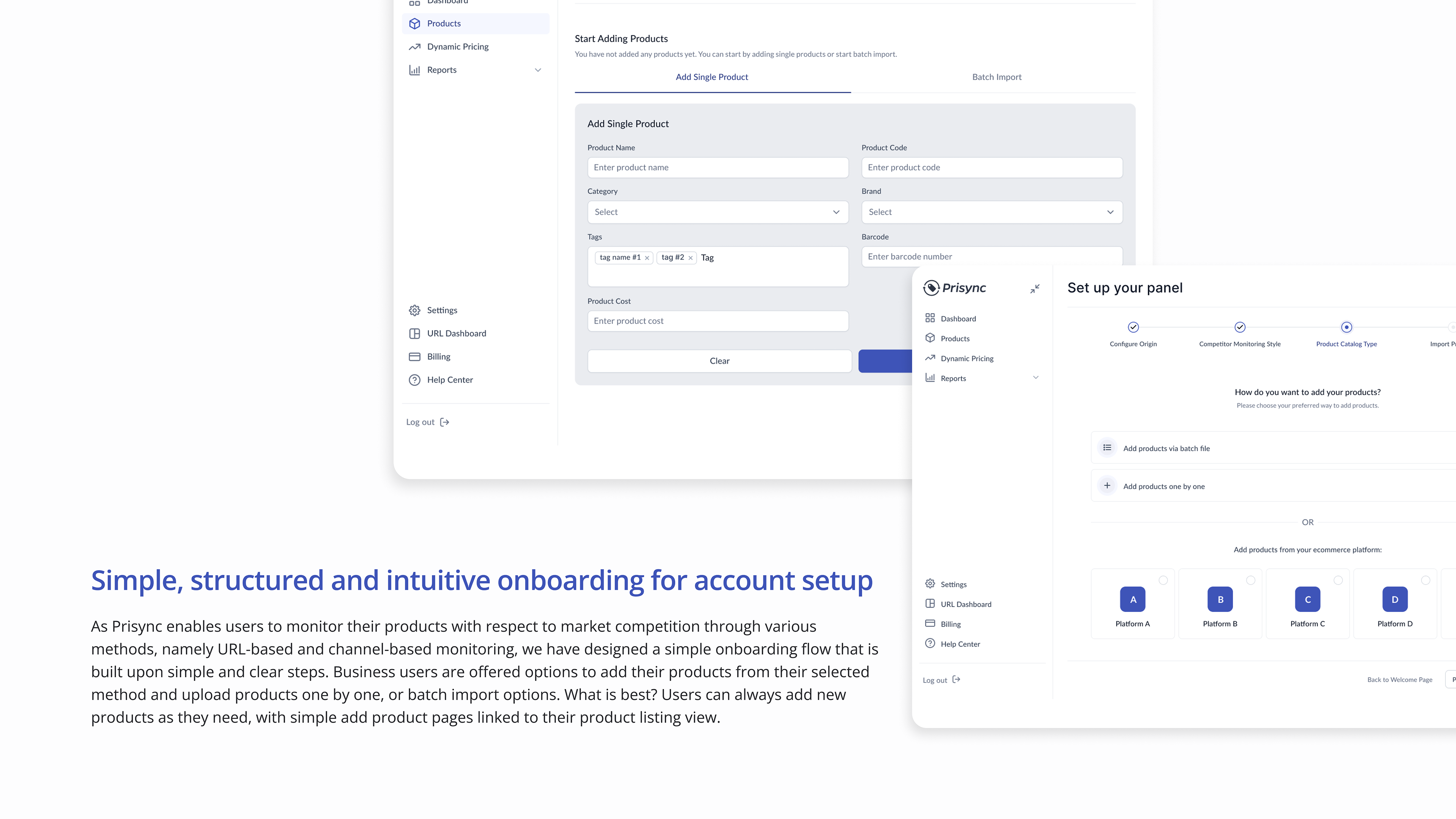This screenshot has width=1456, height=819.
Task: Select the Platform C radio button
Action: tap(1338, 581)
